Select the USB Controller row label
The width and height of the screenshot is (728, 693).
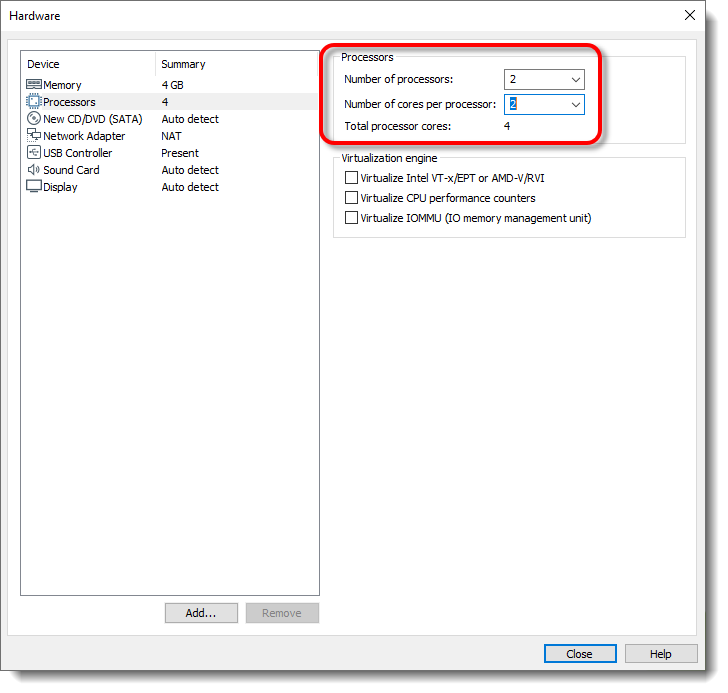coord(78,153)
